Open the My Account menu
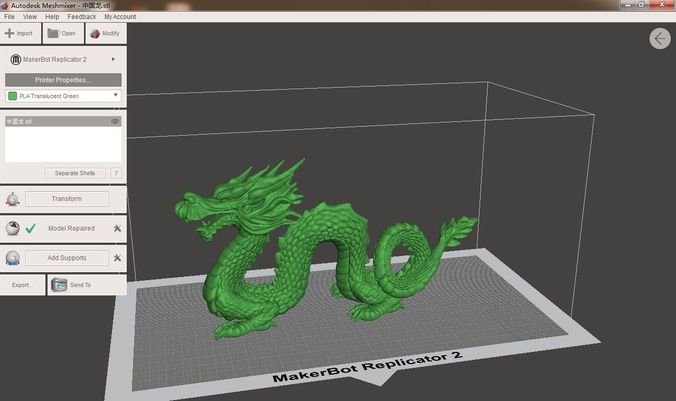Image resolution: width=676 pixels, height=401 pixels. [120, 17]
